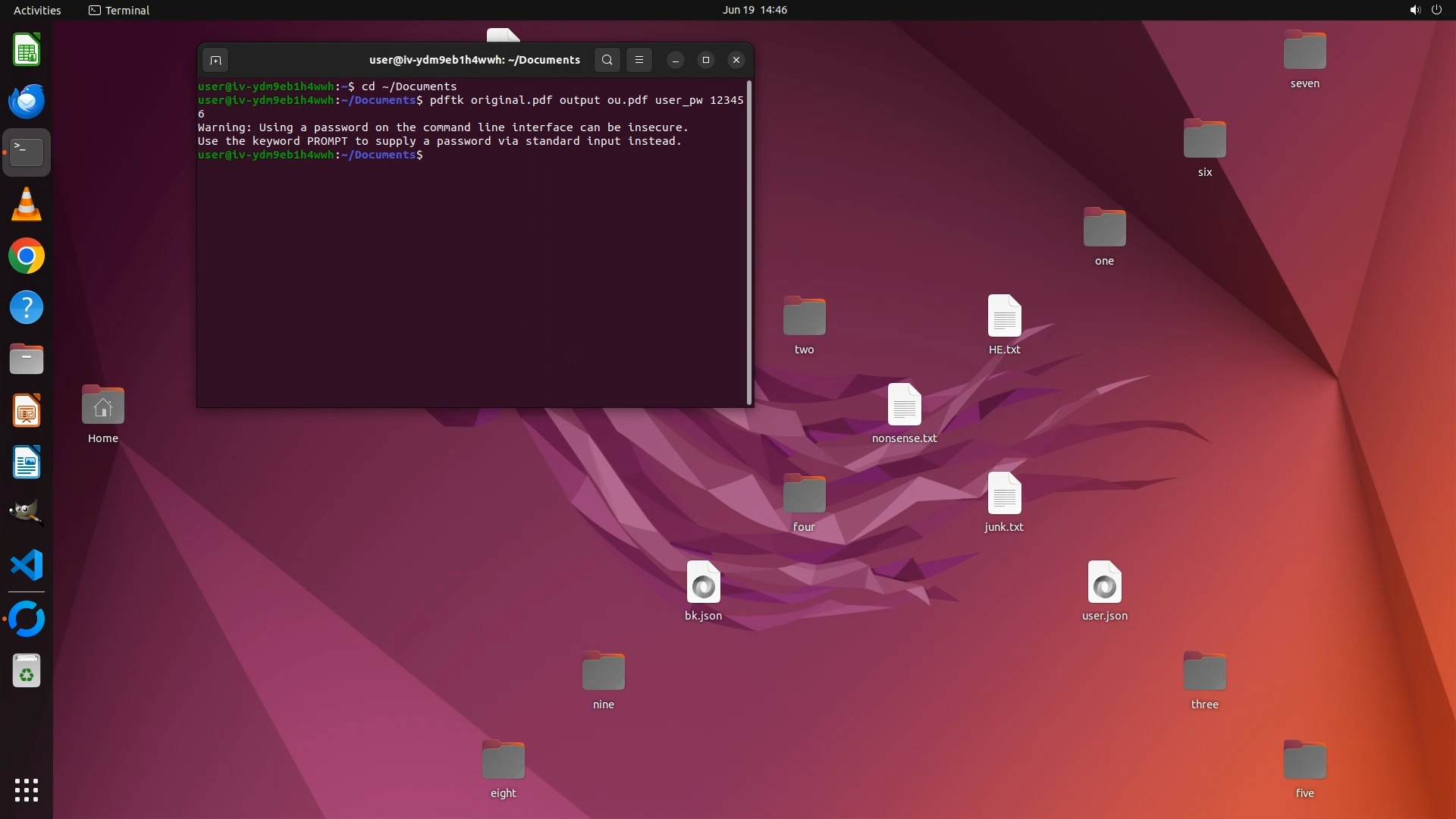This screenshot has width=1456, height=819.
Task: Open the terminal search icon
Action: [607, 60]
